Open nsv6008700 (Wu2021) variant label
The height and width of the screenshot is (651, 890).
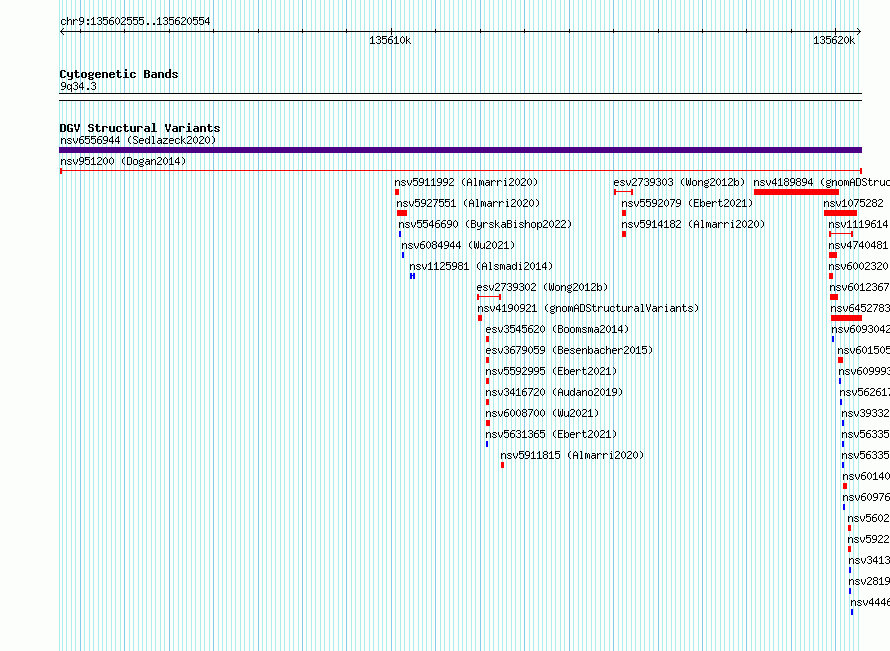pyautogui.click(x=542, y=413)
